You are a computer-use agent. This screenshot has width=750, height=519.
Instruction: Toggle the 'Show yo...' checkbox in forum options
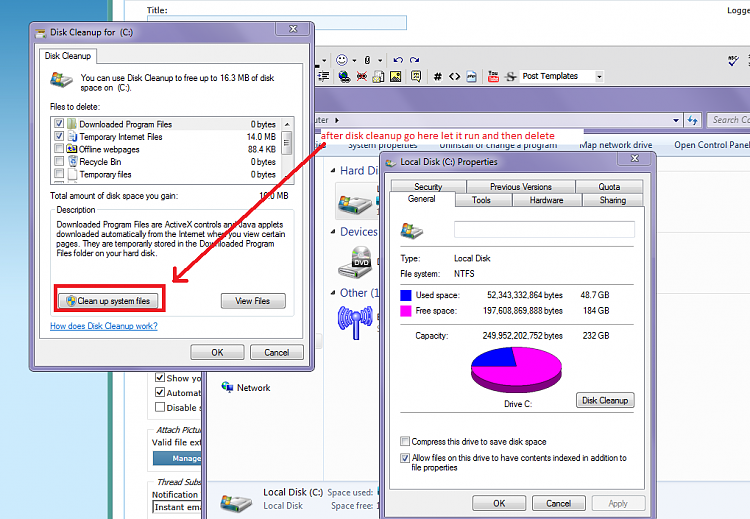tap(160, 377)
